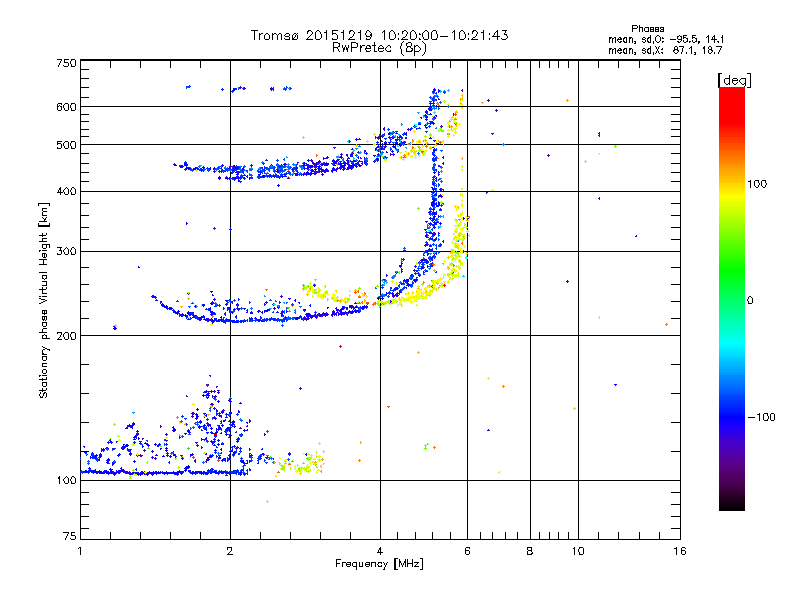
Task: Click the '[deg]' colorbar unit label
Action: [734, 80]
